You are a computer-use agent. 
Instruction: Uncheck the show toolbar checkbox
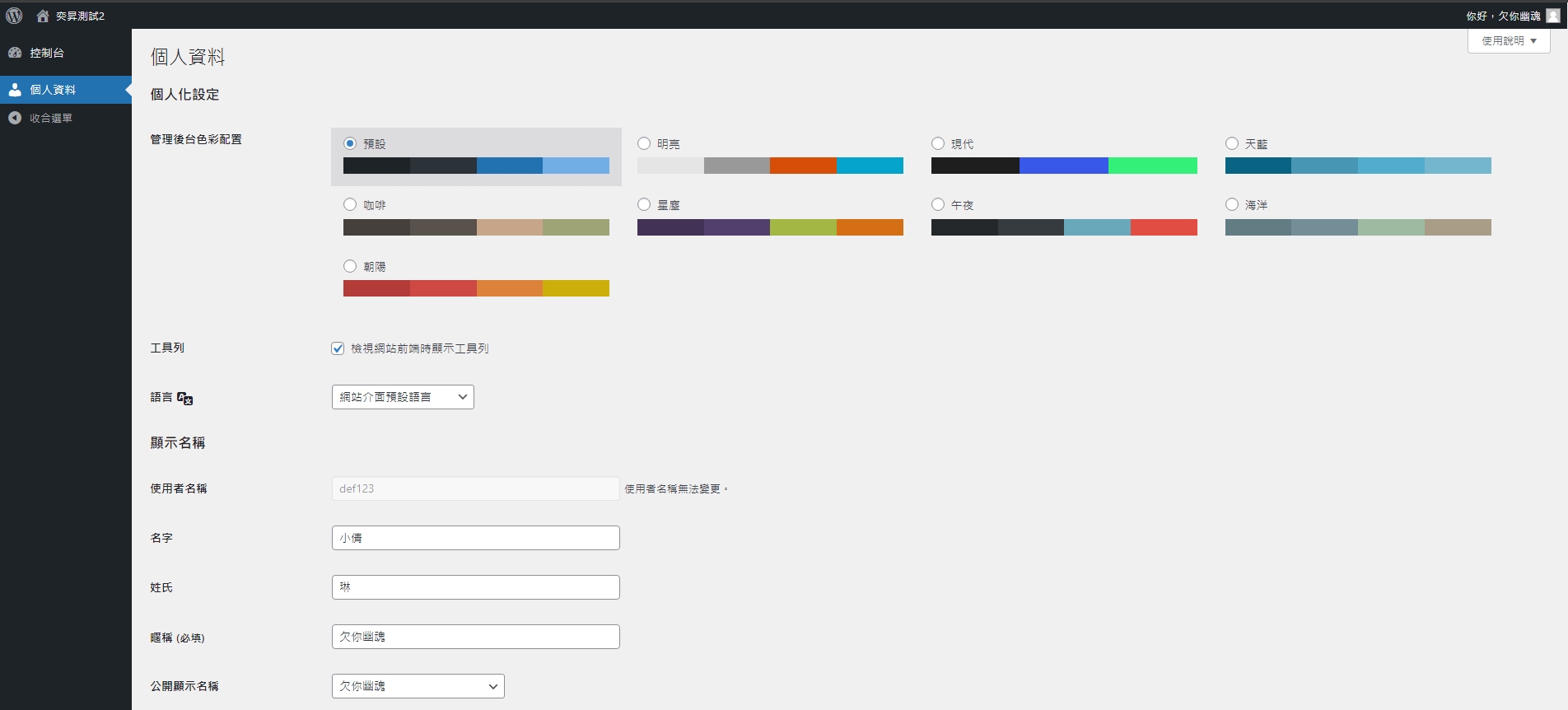point(338,348)
